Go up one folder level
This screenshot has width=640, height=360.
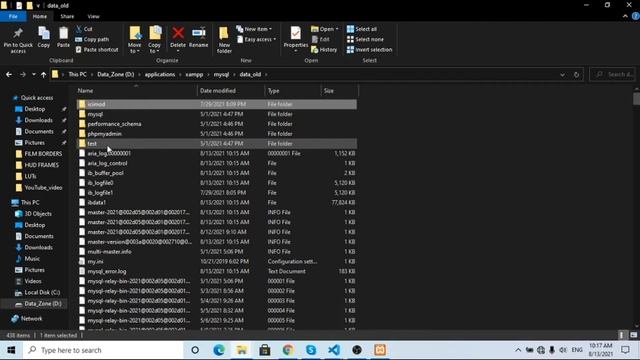click(43, 74)
